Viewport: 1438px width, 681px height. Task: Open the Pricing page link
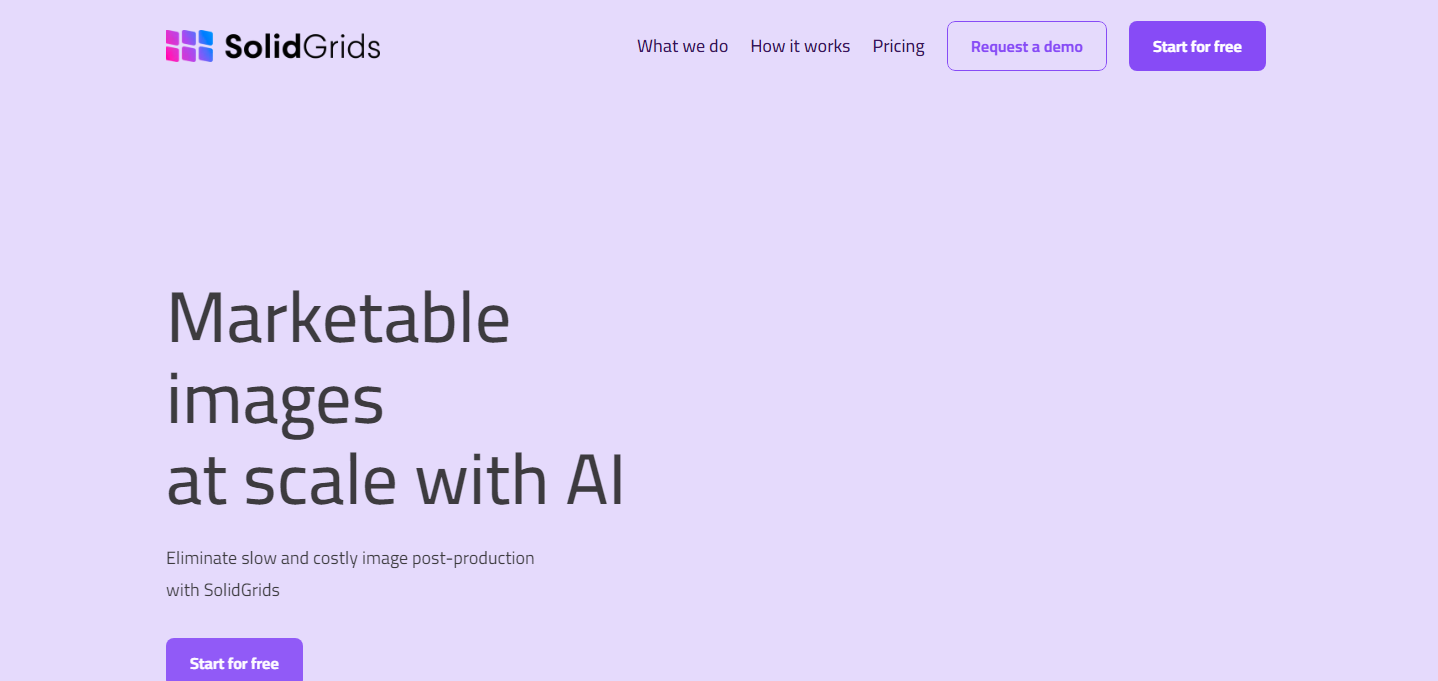click(x=898, y=46)
